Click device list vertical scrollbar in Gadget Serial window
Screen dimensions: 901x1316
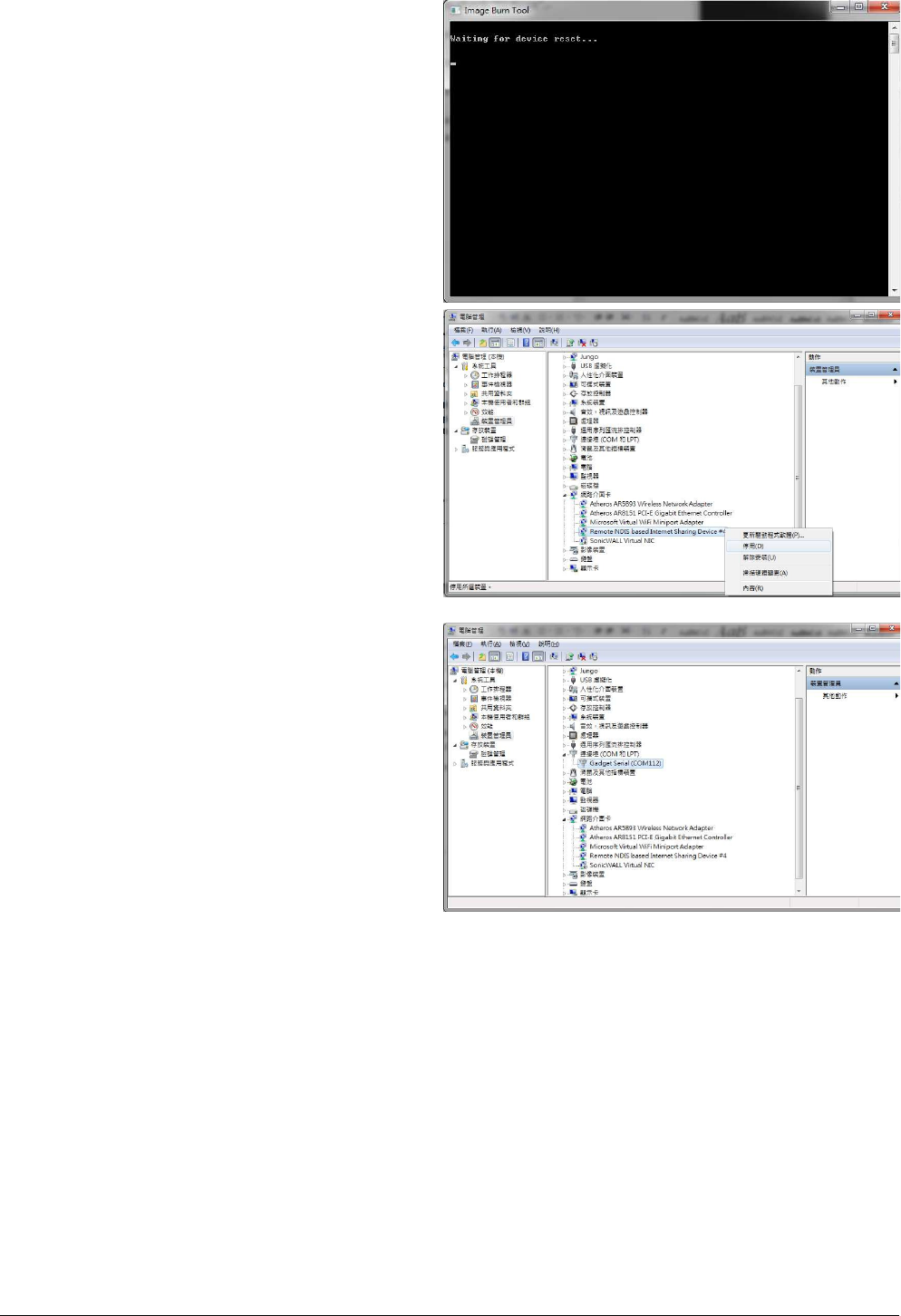pos(798,781)
